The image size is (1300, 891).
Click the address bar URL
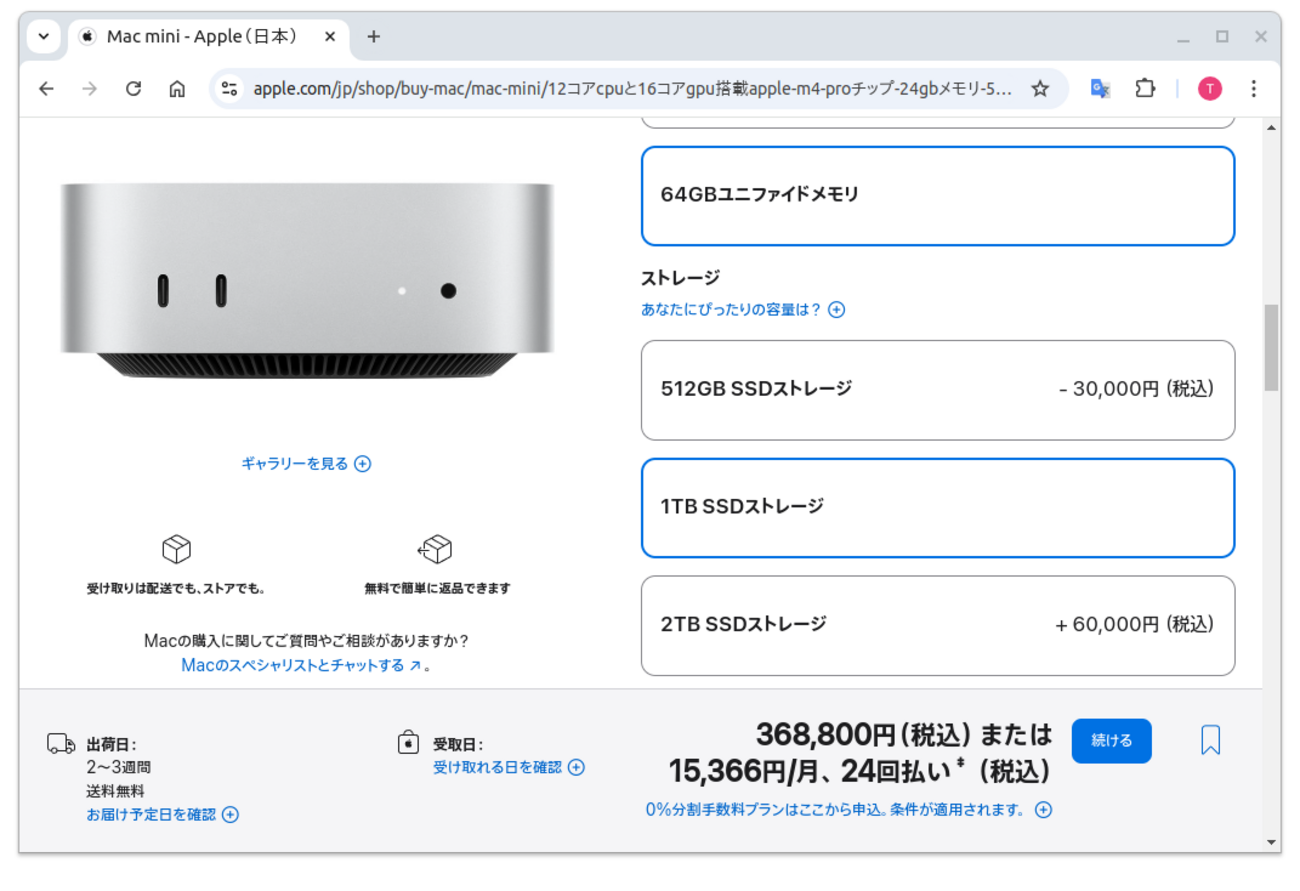click(632, 89)
